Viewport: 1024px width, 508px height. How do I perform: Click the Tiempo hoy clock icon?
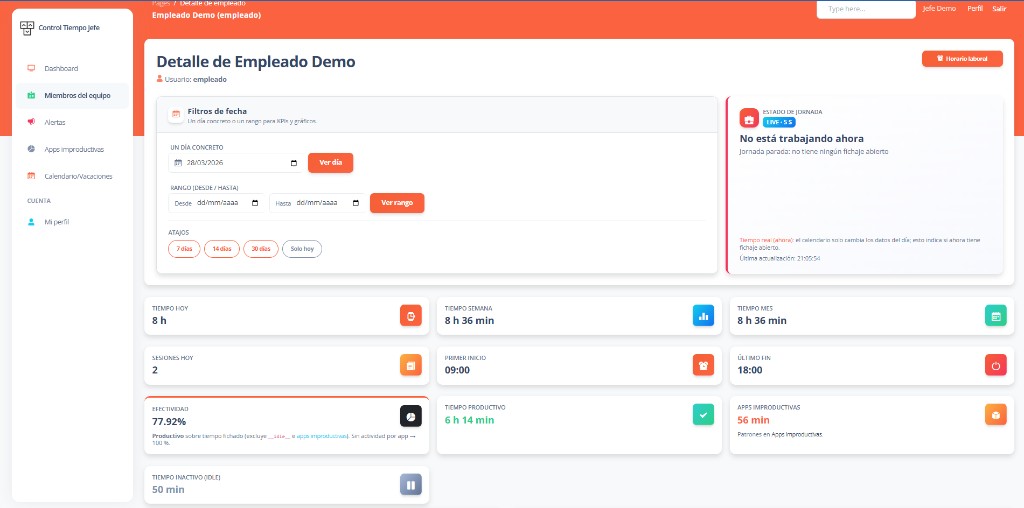(411, 316)
